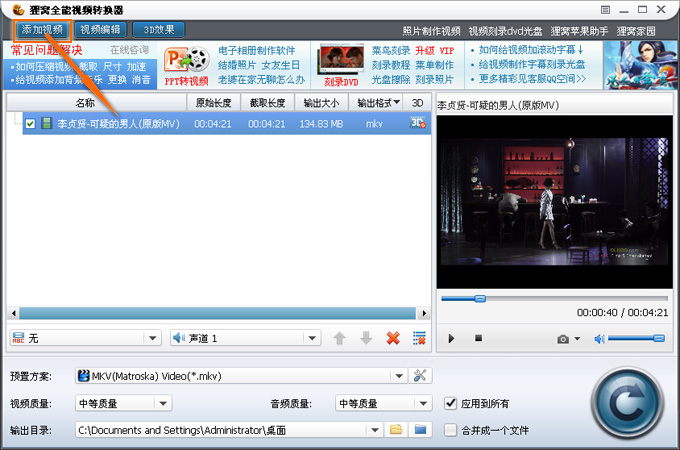Image resolution: width=680 pixels, height=450 pixels.
Task: Click the large round convert start button
Action: (628, 403)
